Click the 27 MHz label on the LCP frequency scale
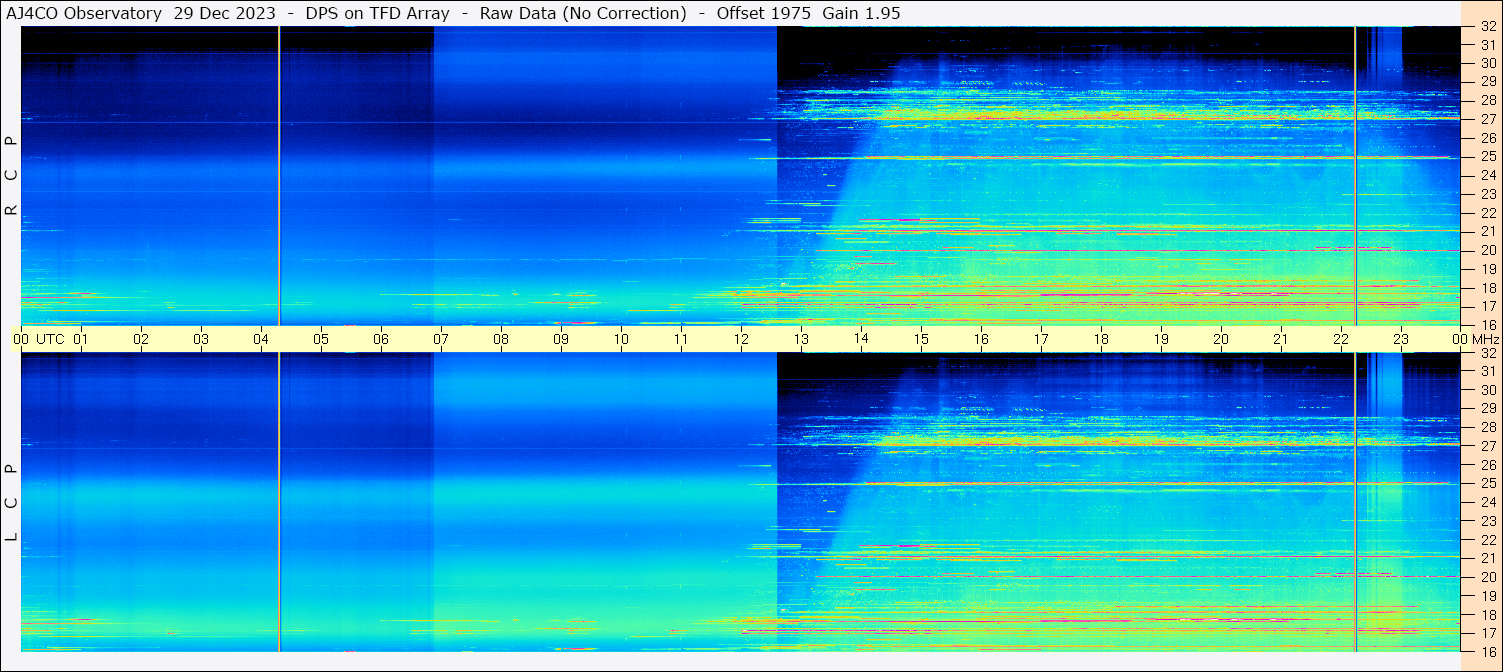1503x672 pixels. coord(1487,446)
